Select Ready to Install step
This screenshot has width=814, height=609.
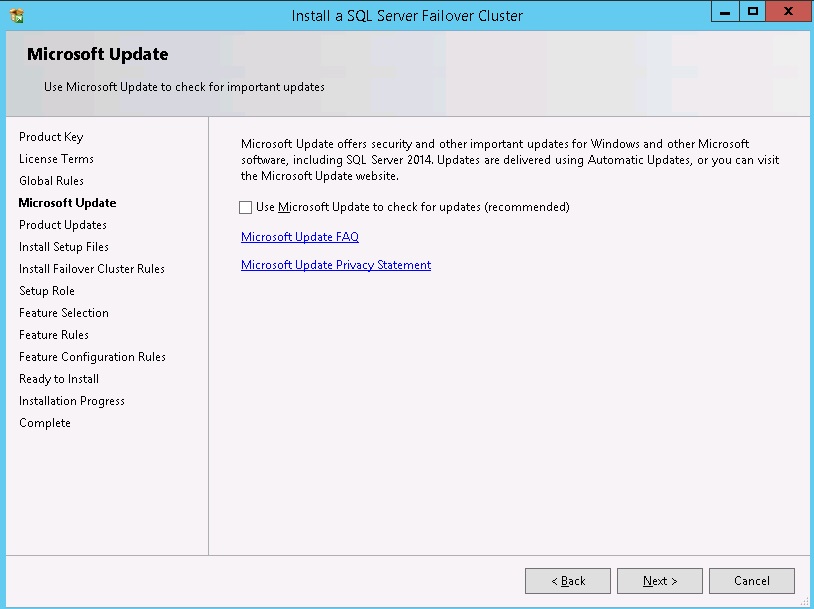pyautogui.click(x=59, y=379)
